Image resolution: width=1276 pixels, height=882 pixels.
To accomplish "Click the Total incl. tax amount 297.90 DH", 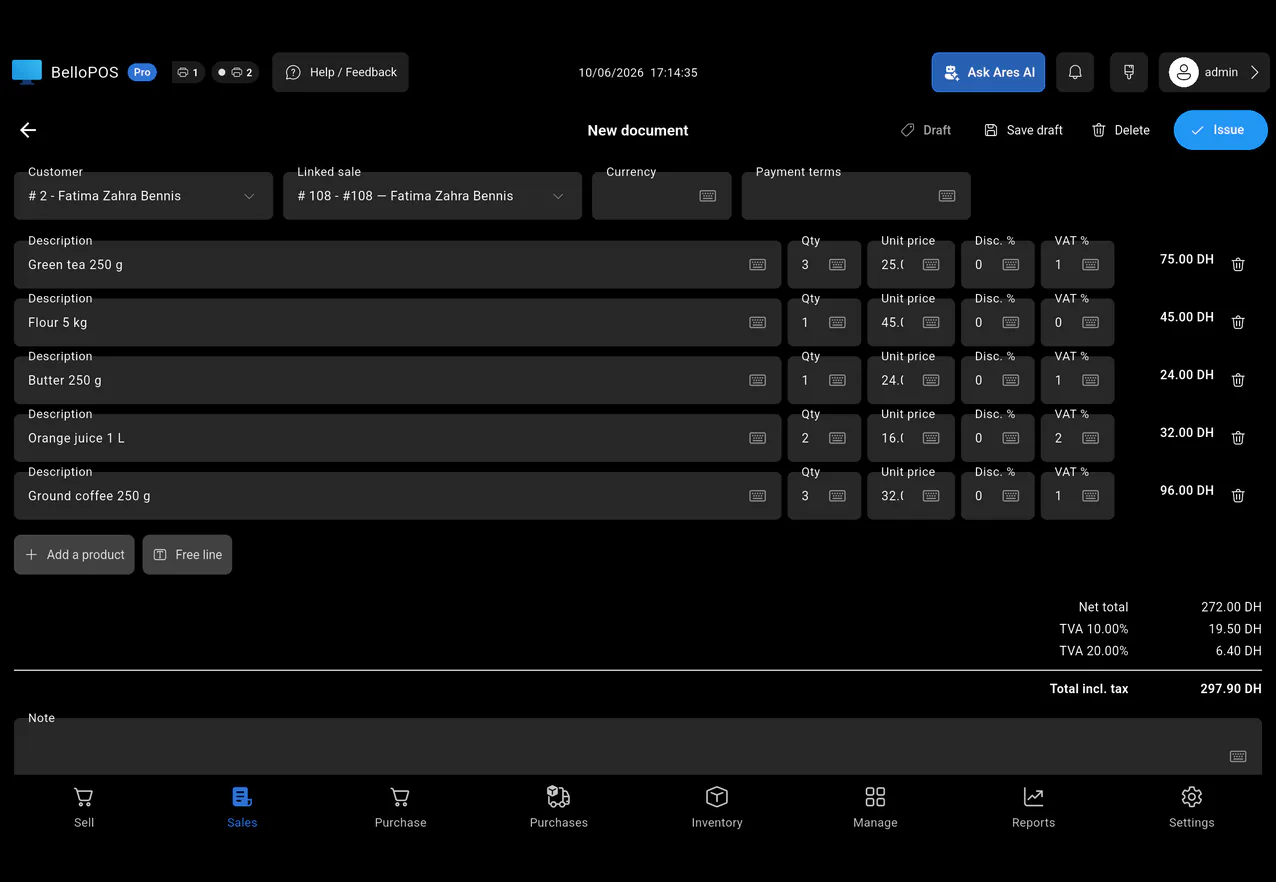I will (1231, 689).
